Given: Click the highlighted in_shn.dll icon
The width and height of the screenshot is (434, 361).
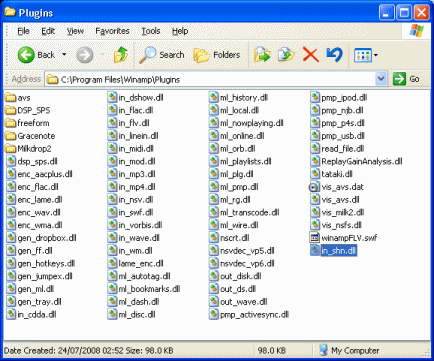Looking at the screenshot, I should [x=315, y=250].
